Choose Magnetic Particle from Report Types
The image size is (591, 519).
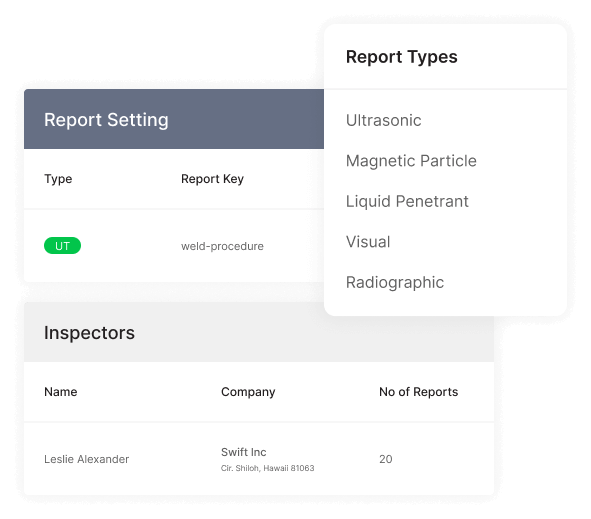coord(411,161)
